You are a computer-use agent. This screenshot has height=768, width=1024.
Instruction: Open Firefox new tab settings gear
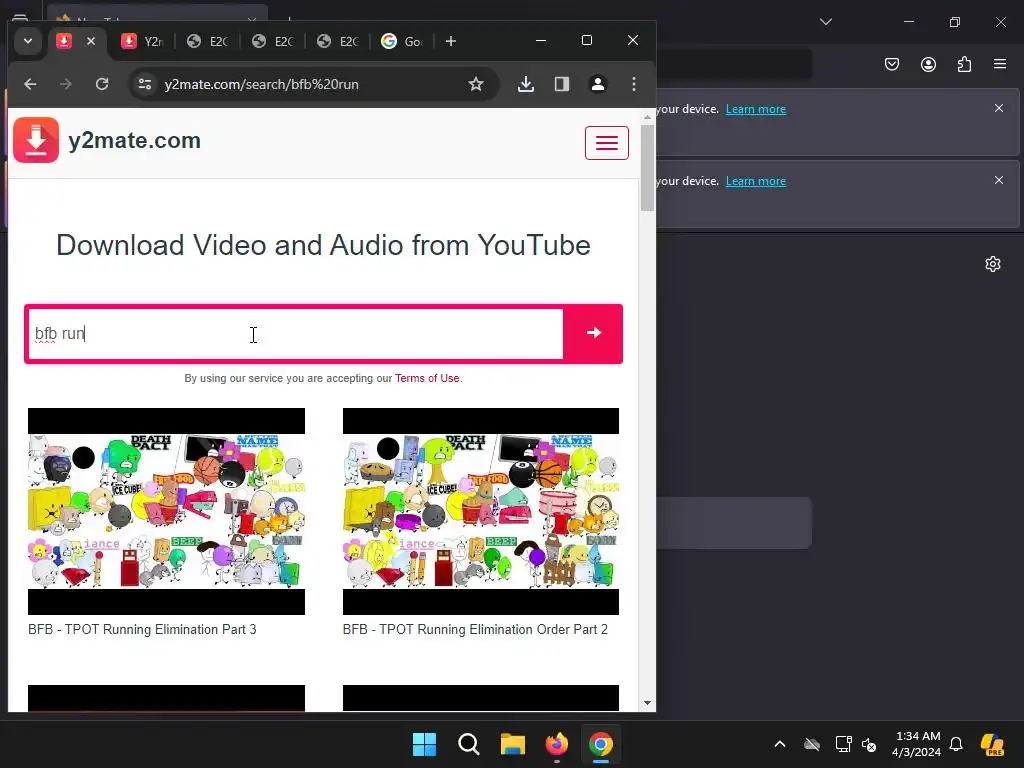point(993,264)
